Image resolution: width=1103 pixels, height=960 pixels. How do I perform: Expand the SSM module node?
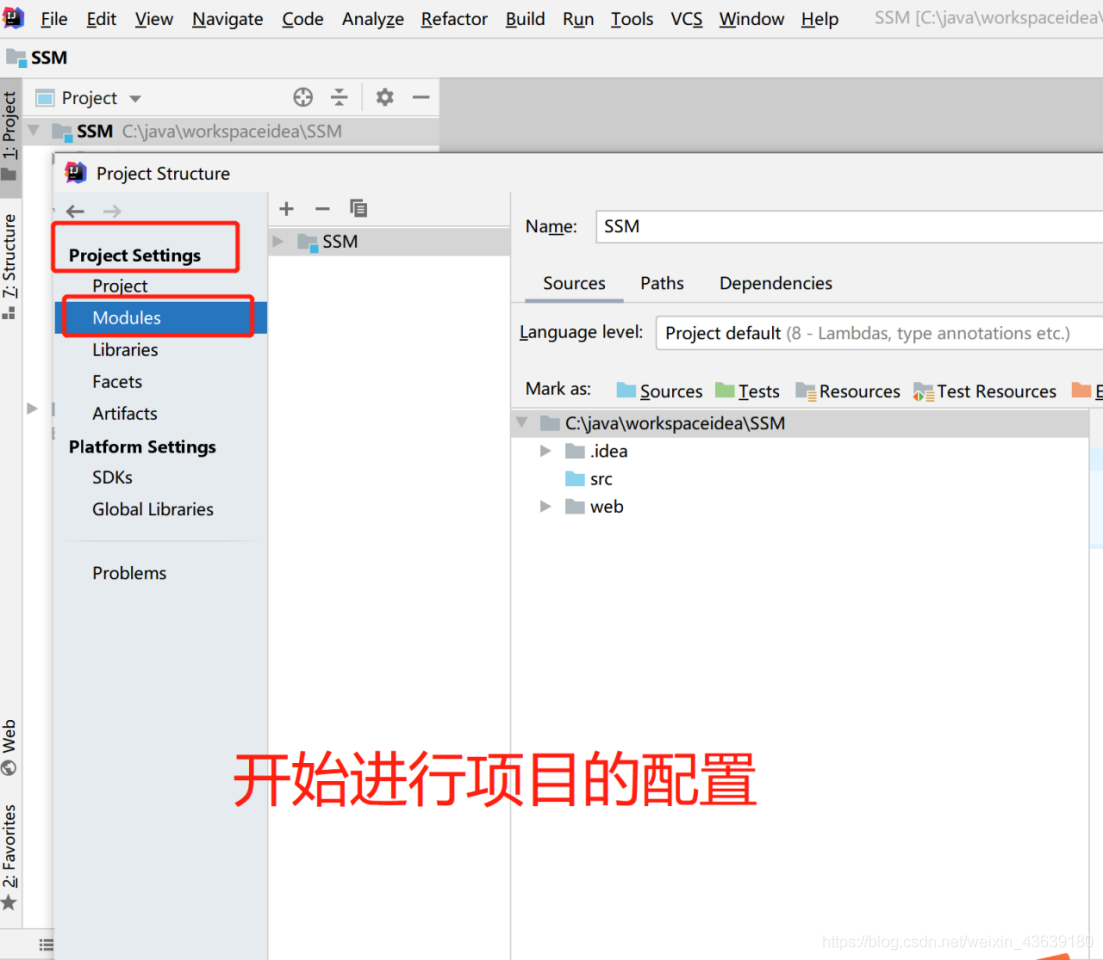click(x=279, y=241)
